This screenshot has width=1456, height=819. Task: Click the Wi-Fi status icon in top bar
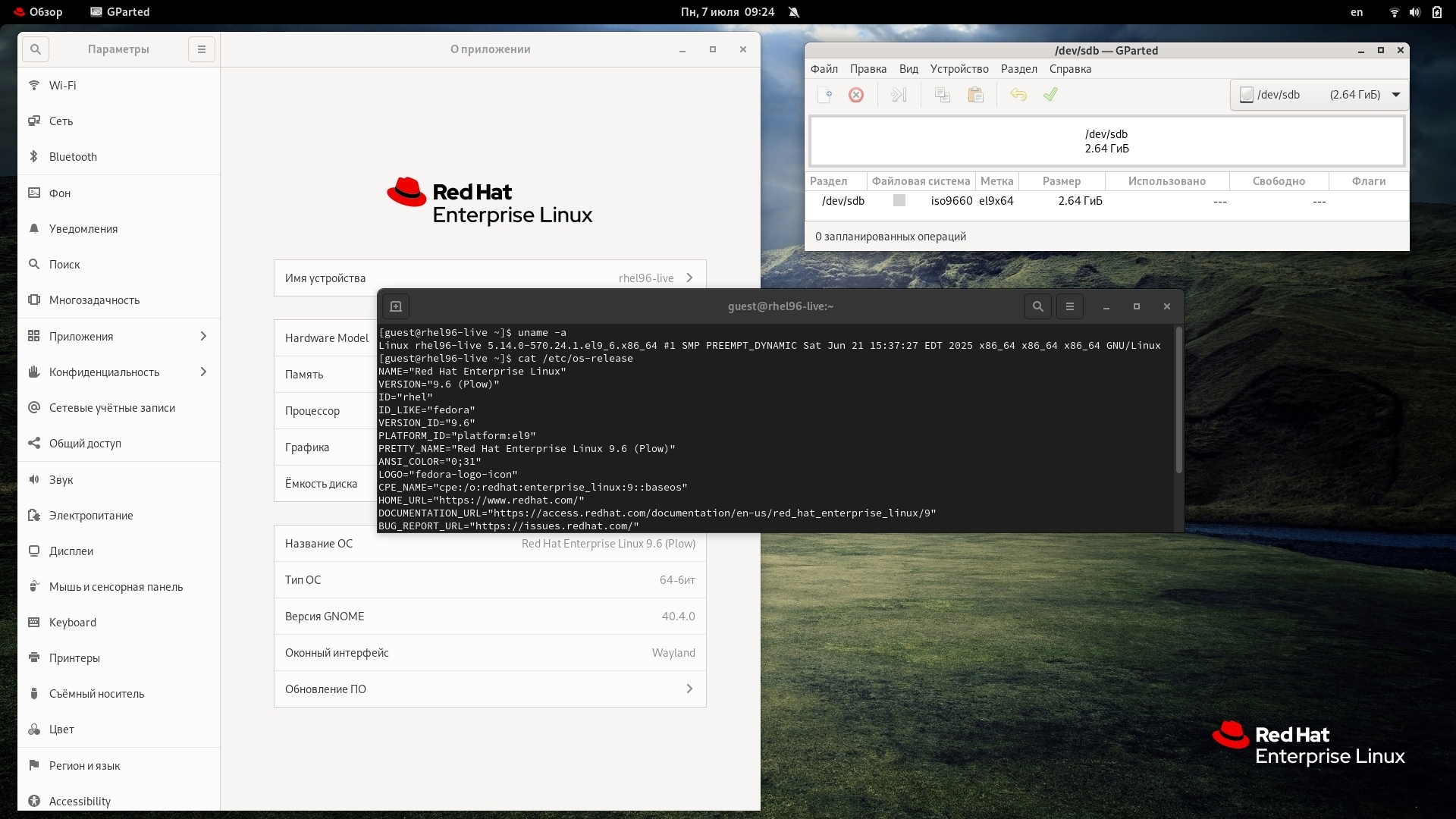tap(1394, 12)
